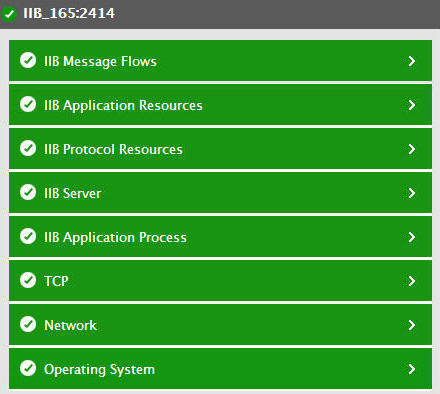Open the Network label

70,325
